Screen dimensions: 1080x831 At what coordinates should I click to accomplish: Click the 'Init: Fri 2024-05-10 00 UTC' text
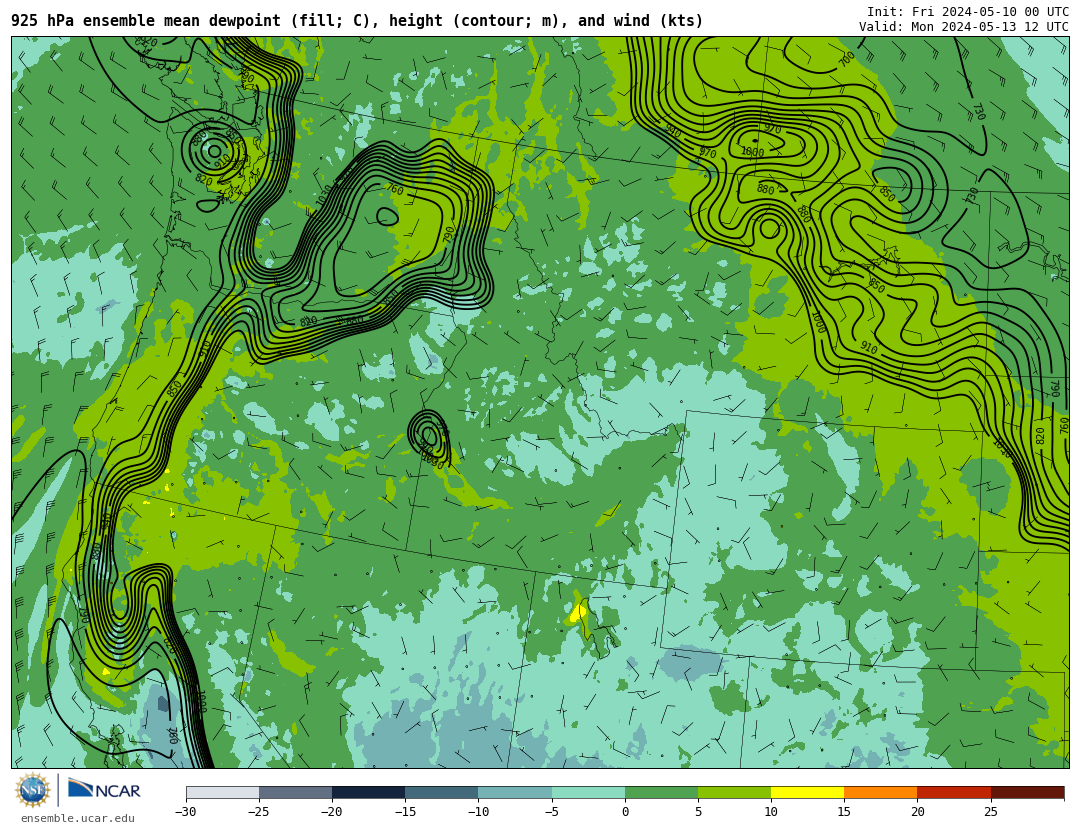(x=968, y=12)
